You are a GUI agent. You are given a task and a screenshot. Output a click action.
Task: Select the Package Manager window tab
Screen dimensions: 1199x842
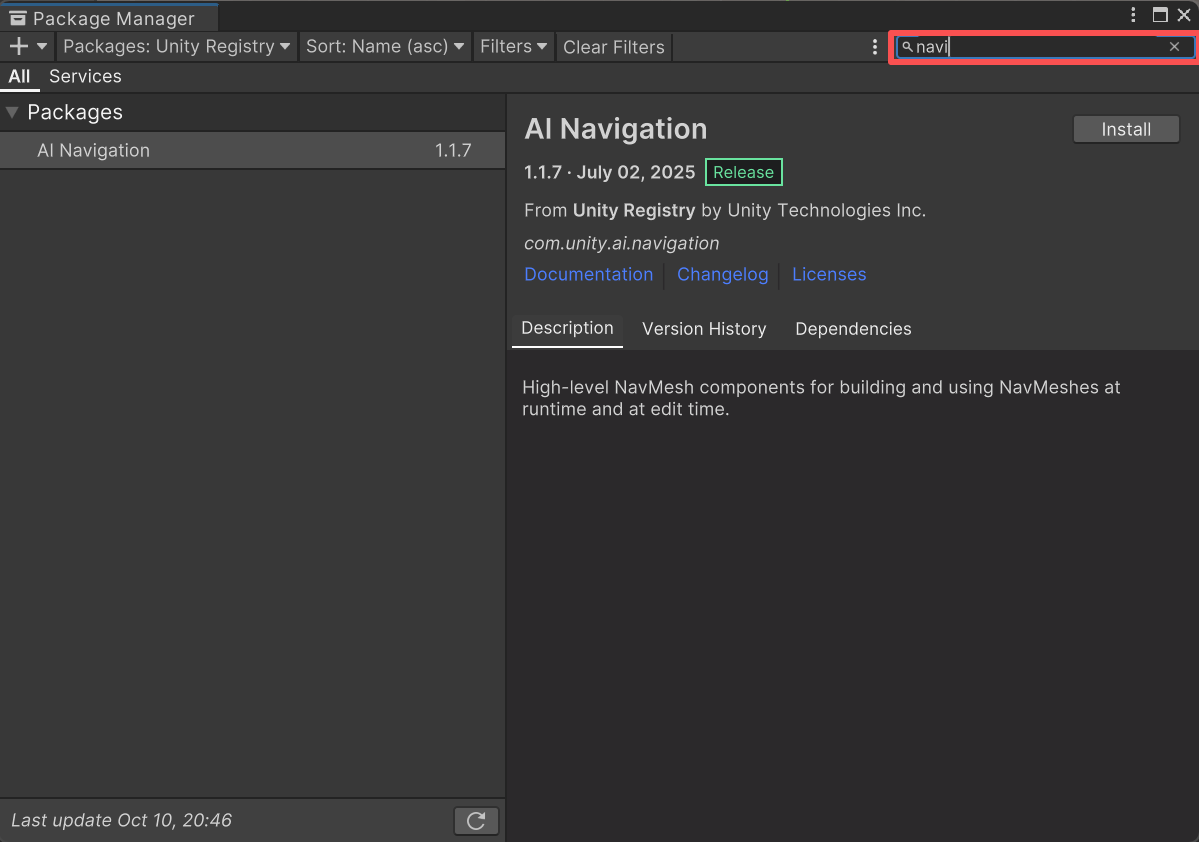click(109, 18)
